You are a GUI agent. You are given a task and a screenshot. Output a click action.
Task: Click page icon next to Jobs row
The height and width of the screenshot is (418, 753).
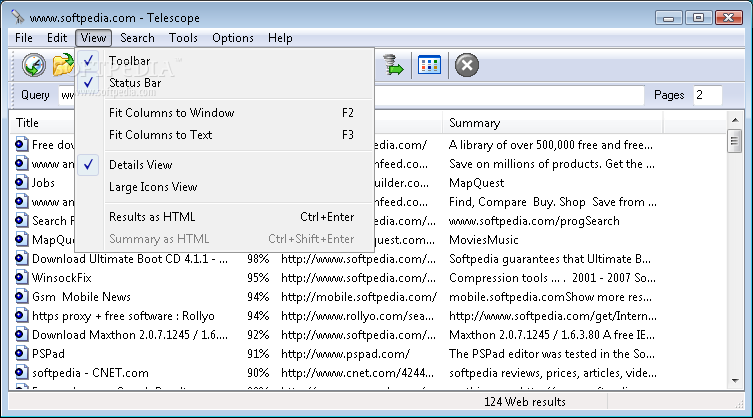pyautogui.click(x=21, y=183)
